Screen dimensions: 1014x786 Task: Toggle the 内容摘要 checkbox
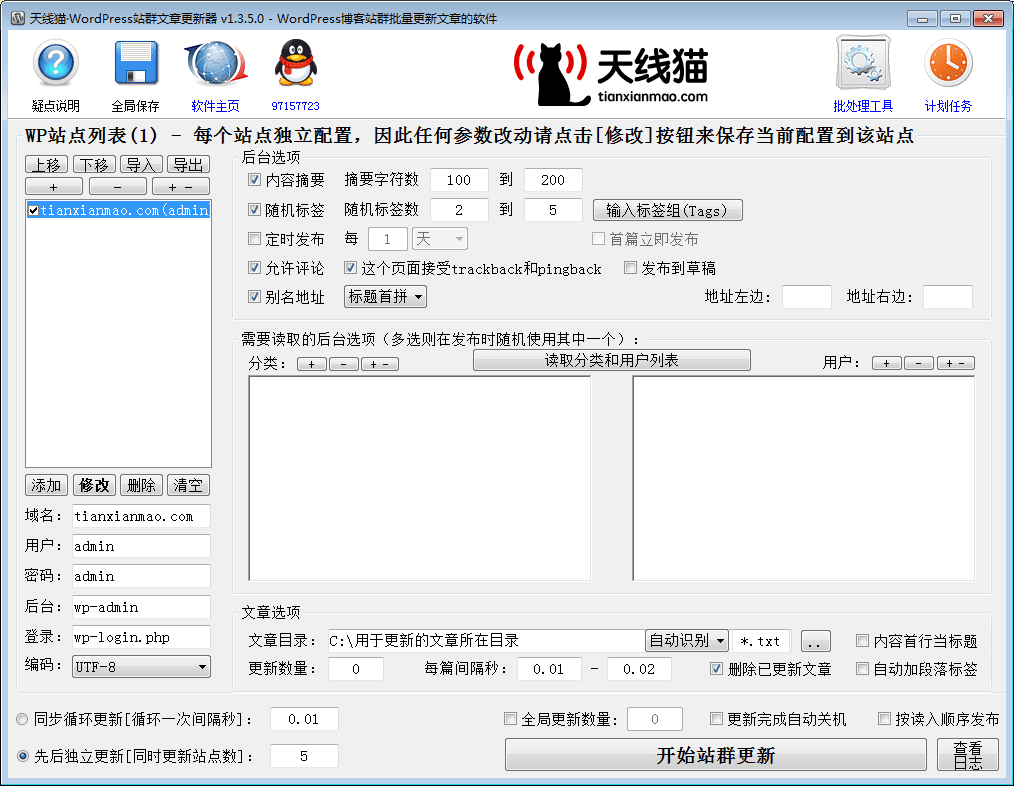click(x=254, y=180)
